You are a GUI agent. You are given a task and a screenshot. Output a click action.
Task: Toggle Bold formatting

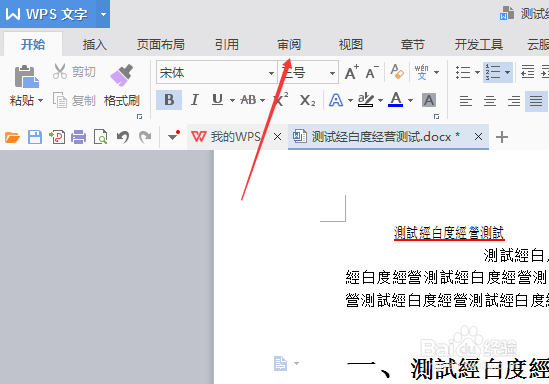coord(169,100)
